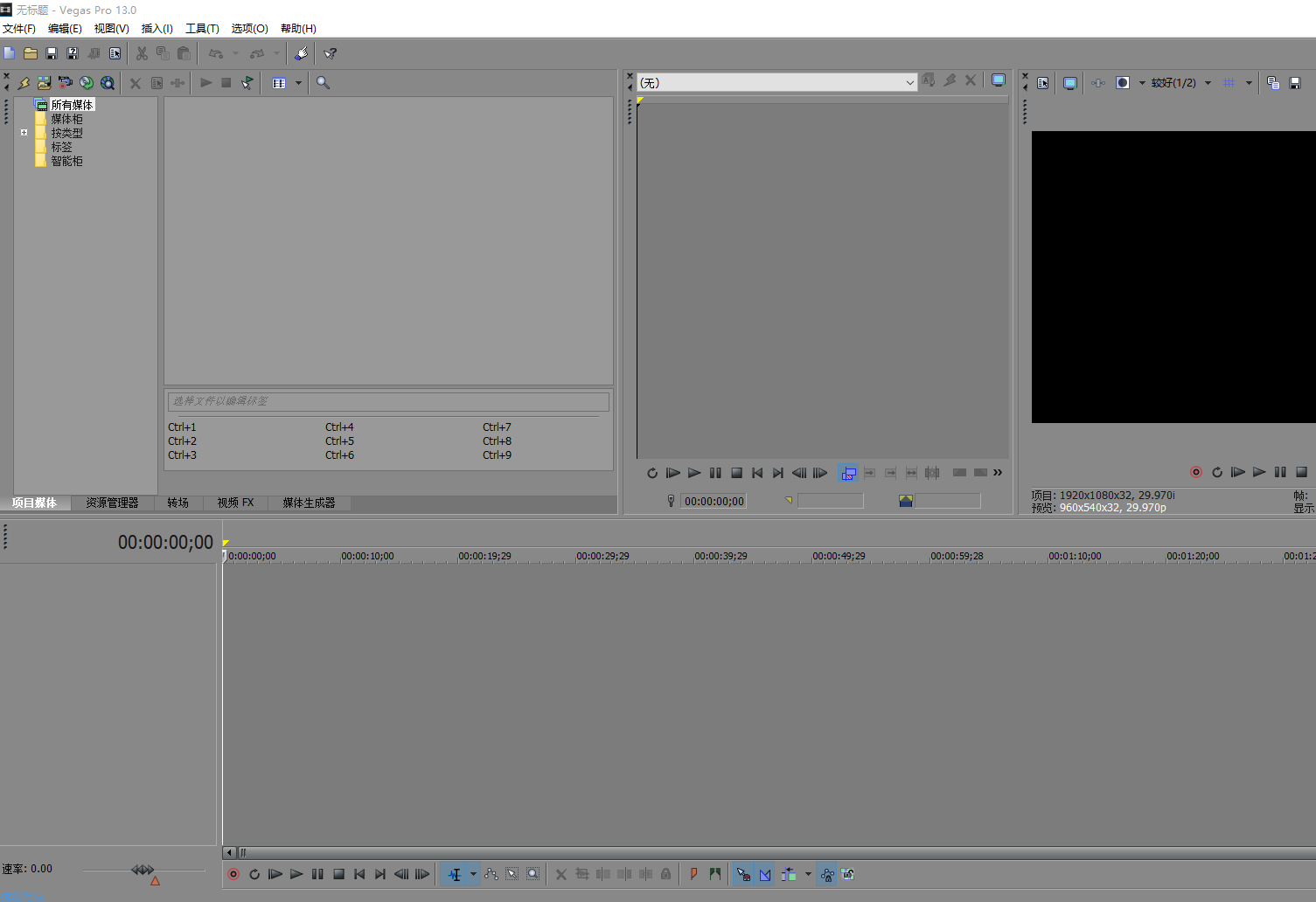Toggle preview overlays grid icon

1229,83
